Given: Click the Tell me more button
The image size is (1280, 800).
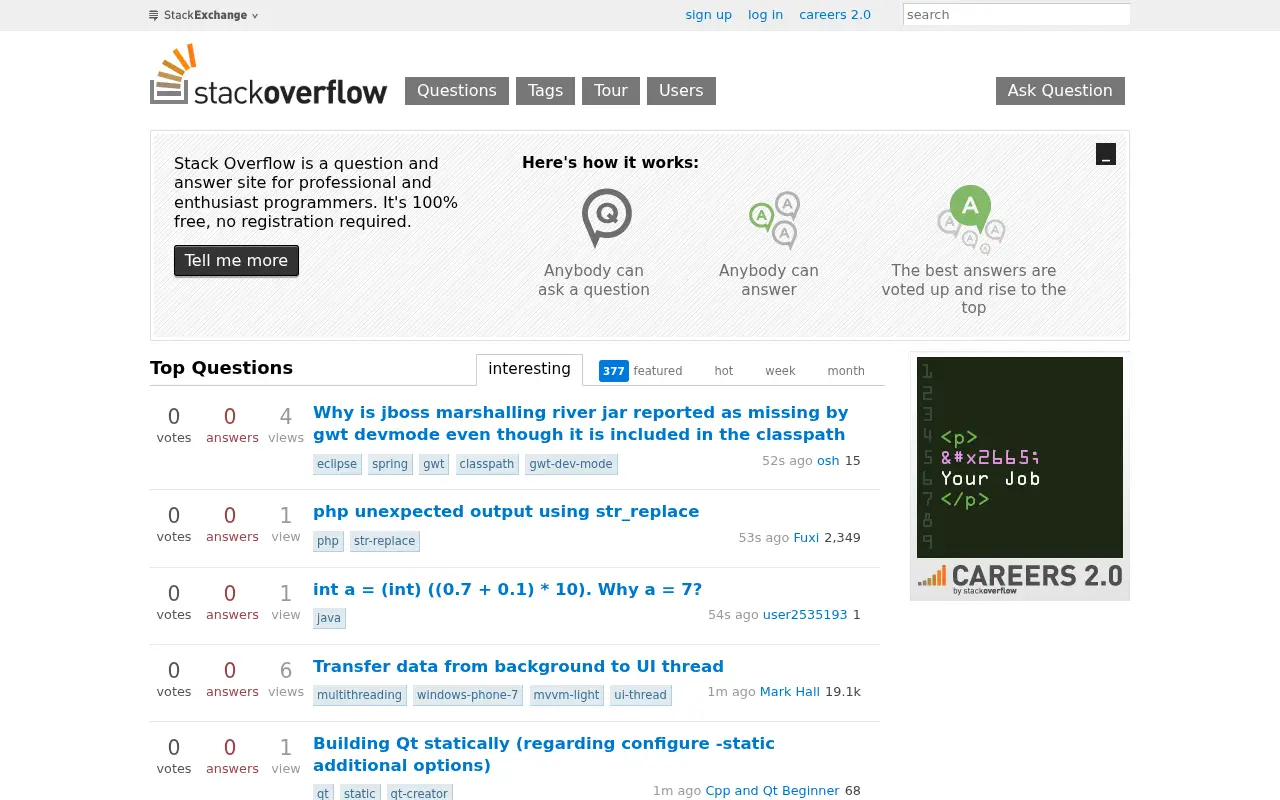Looking at the screenshot, I should 236,260.
